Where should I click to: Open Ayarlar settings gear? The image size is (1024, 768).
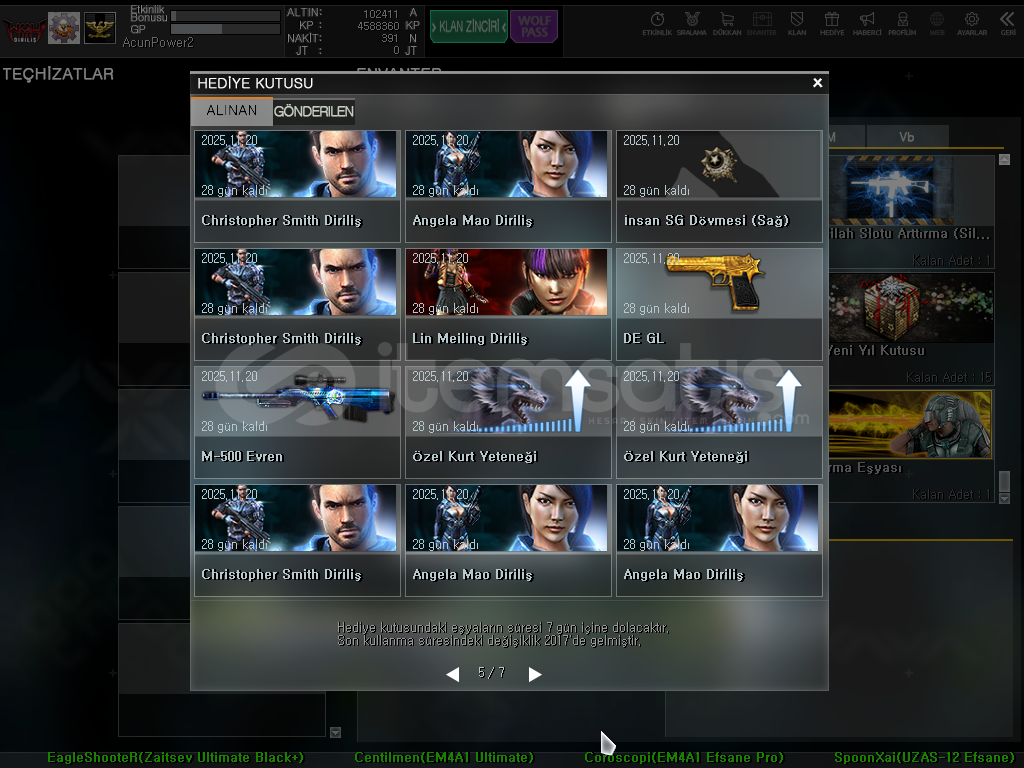pos(972,22)
